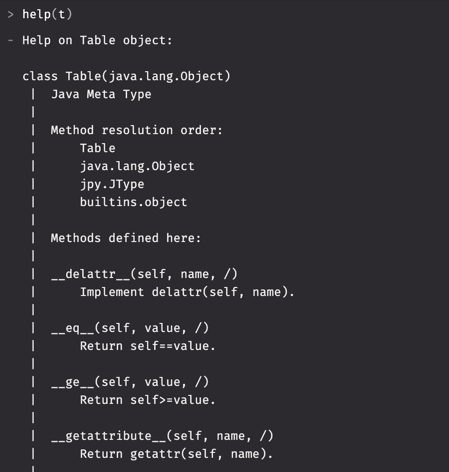This screenshot has height=472, width=449.
Task: Click the __ge__(self, value, /) signature
Action: point(130,382)
